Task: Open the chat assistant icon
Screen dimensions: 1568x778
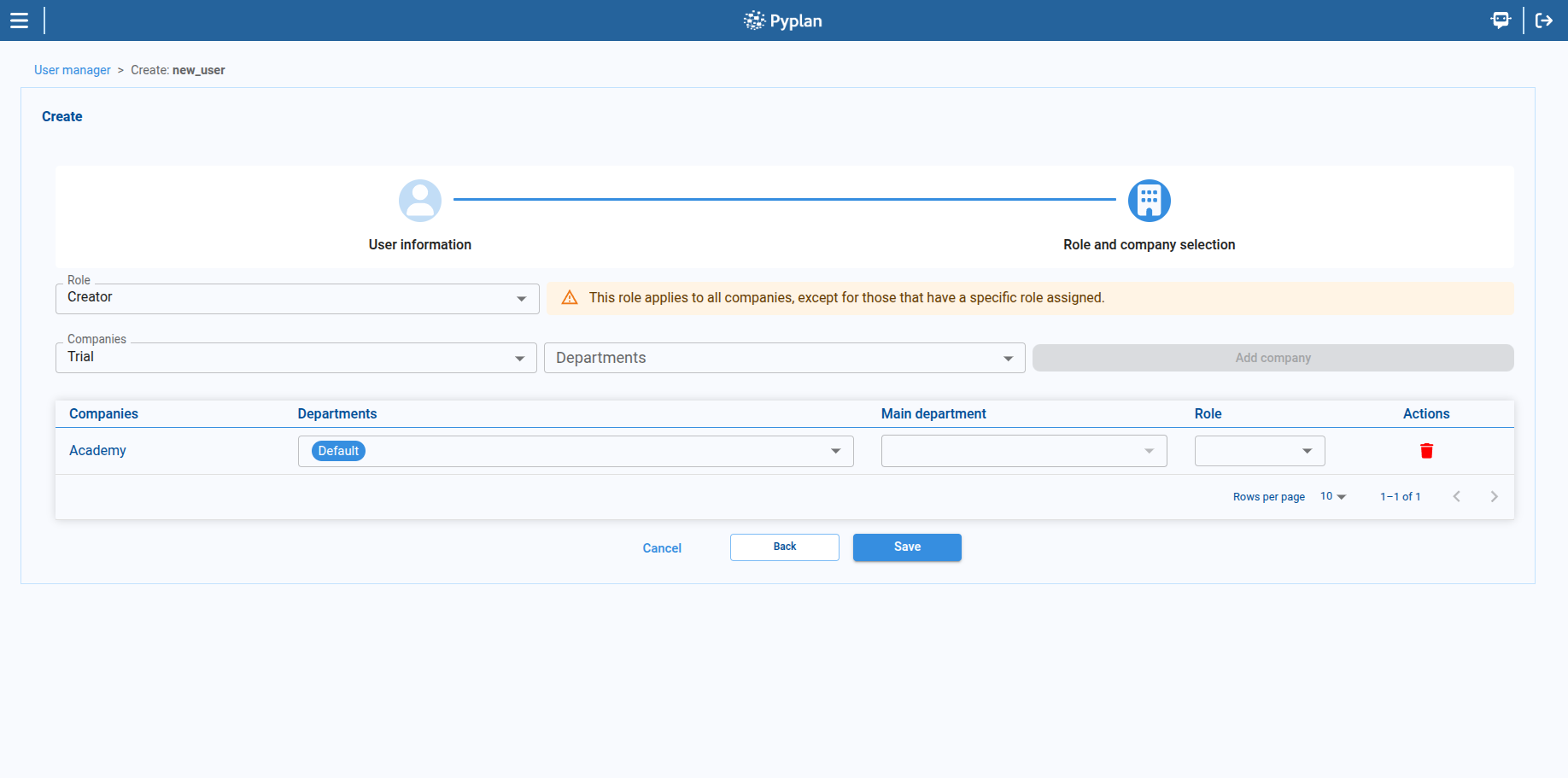Action: point(1500,20)
